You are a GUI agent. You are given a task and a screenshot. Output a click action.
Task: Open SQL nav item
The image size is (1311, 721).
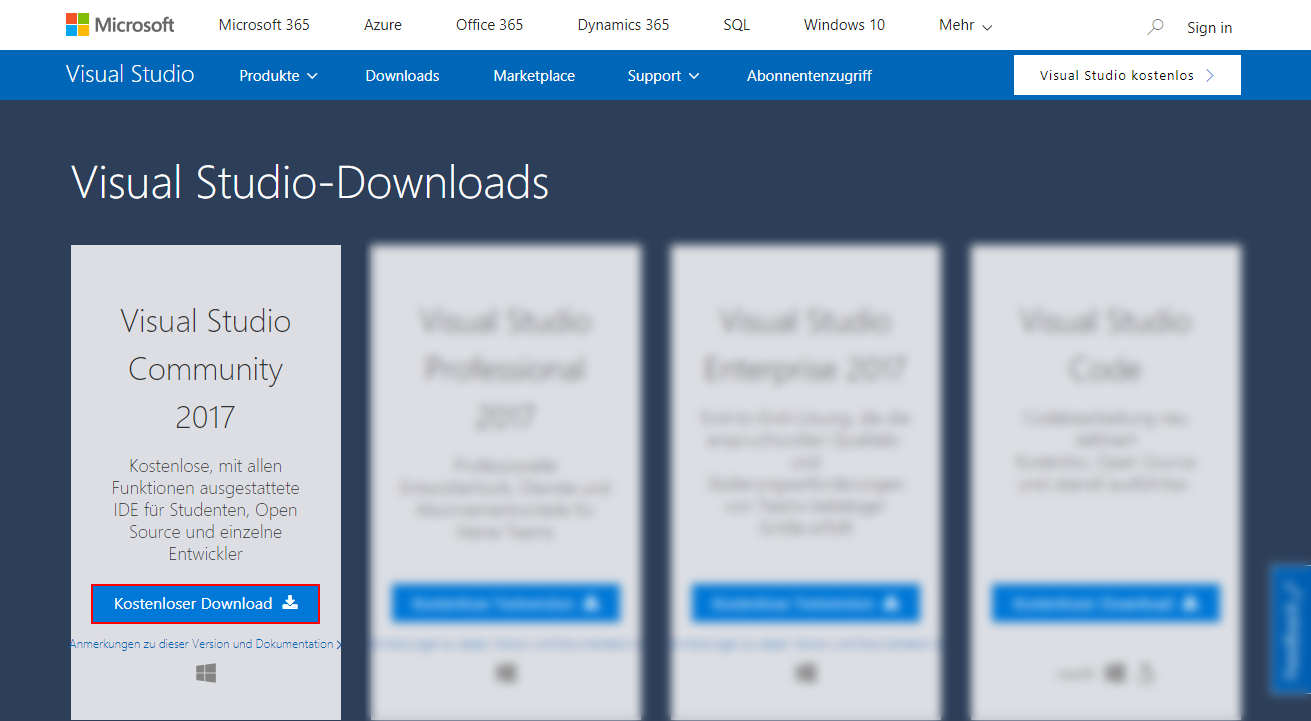coord(736,25)
